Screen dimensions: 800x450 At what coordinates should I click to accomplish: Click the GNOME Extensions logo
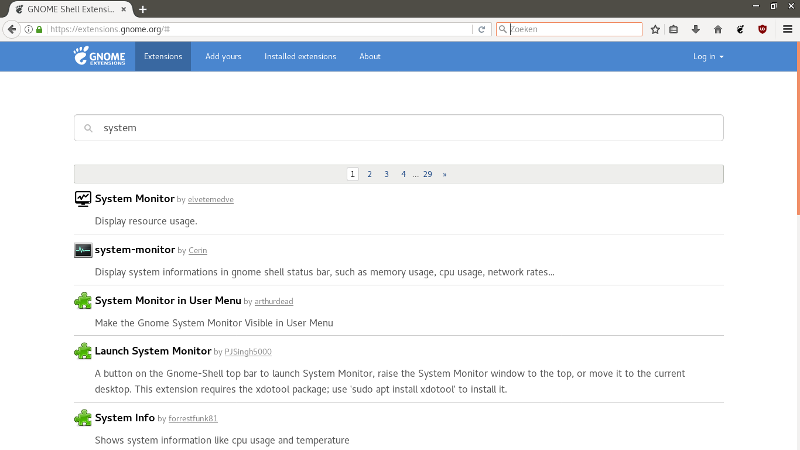[99, 56]
